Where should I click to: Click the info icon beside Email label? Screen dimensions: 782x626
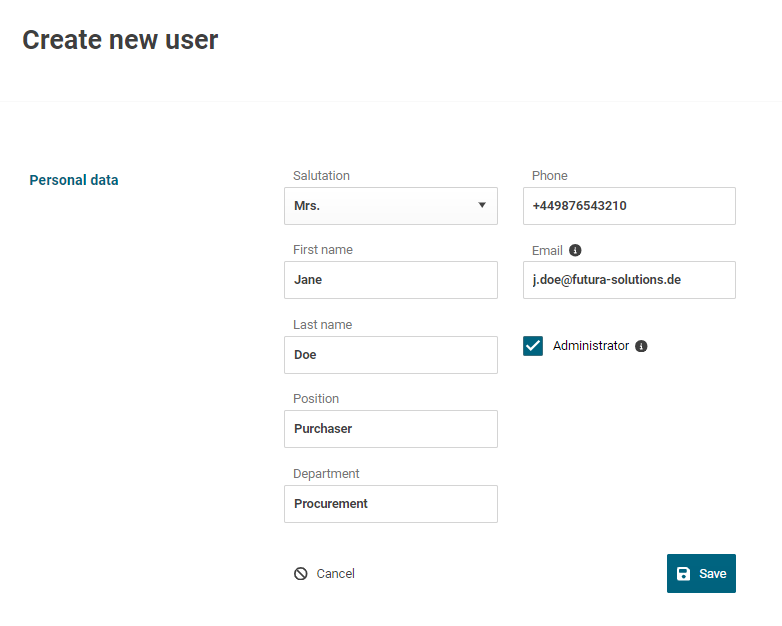(x=575, y=251)
